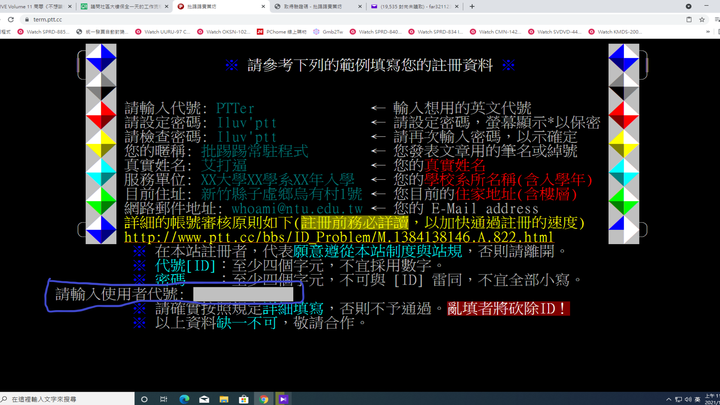This screenshot has height=405, width=720.
Task: Open File Explorer from the taskbar
Action: pos(224,399)
